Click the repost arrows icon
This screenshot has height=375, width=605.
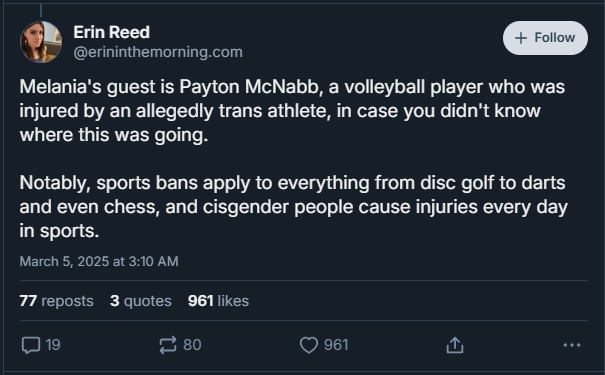tap(168, 345)
